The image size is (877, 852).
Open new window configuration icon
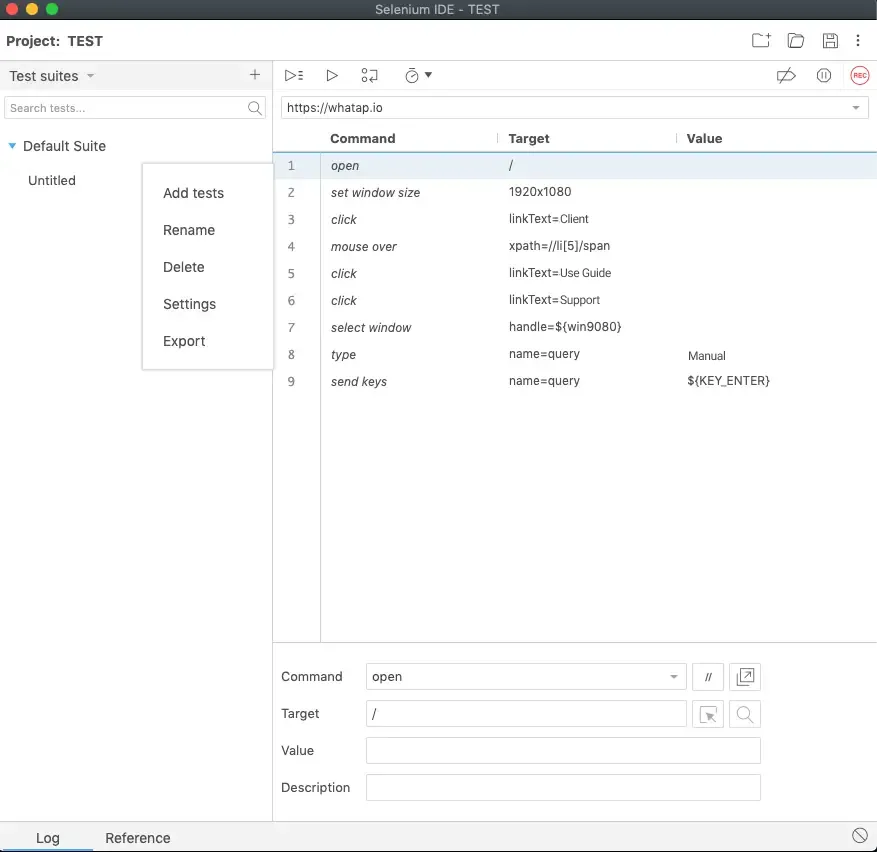point(745,677)
